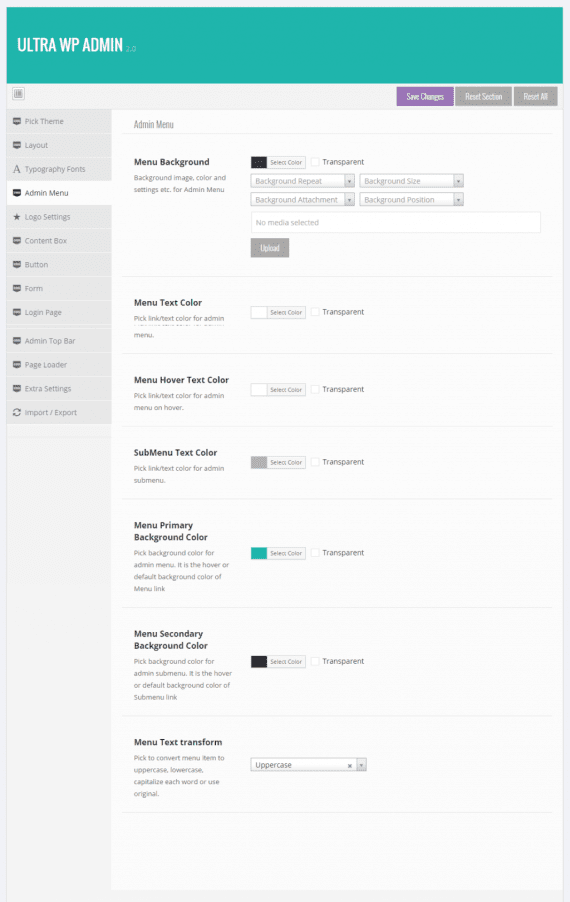
Task: Open the Form settings section
Action: click(x=59, y=288)
